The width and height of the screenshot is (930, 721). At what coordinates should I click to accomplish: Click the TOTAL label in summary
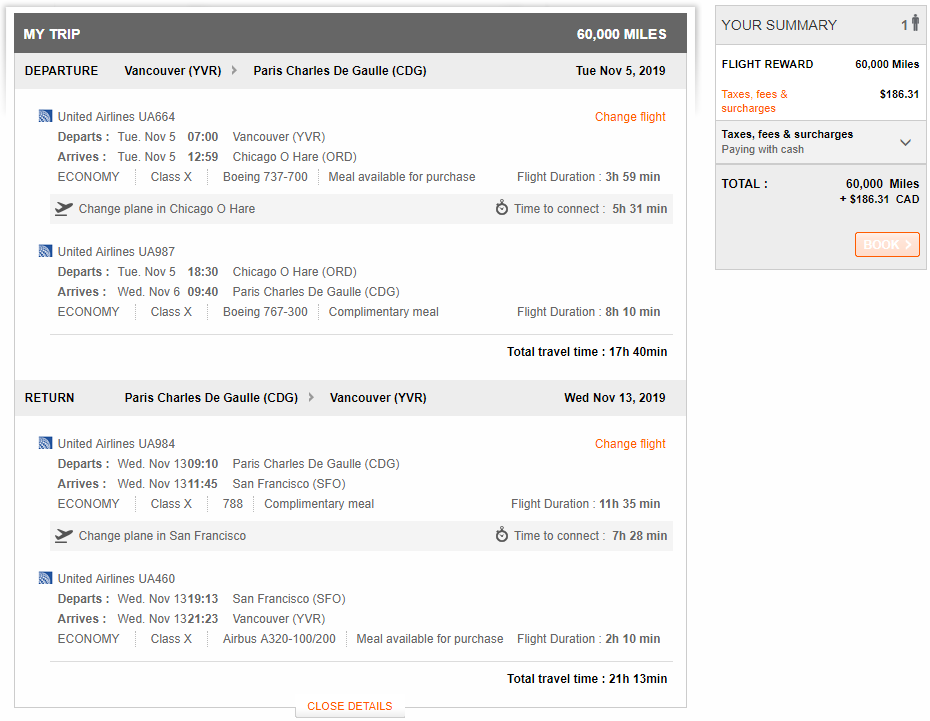point(744,184)
